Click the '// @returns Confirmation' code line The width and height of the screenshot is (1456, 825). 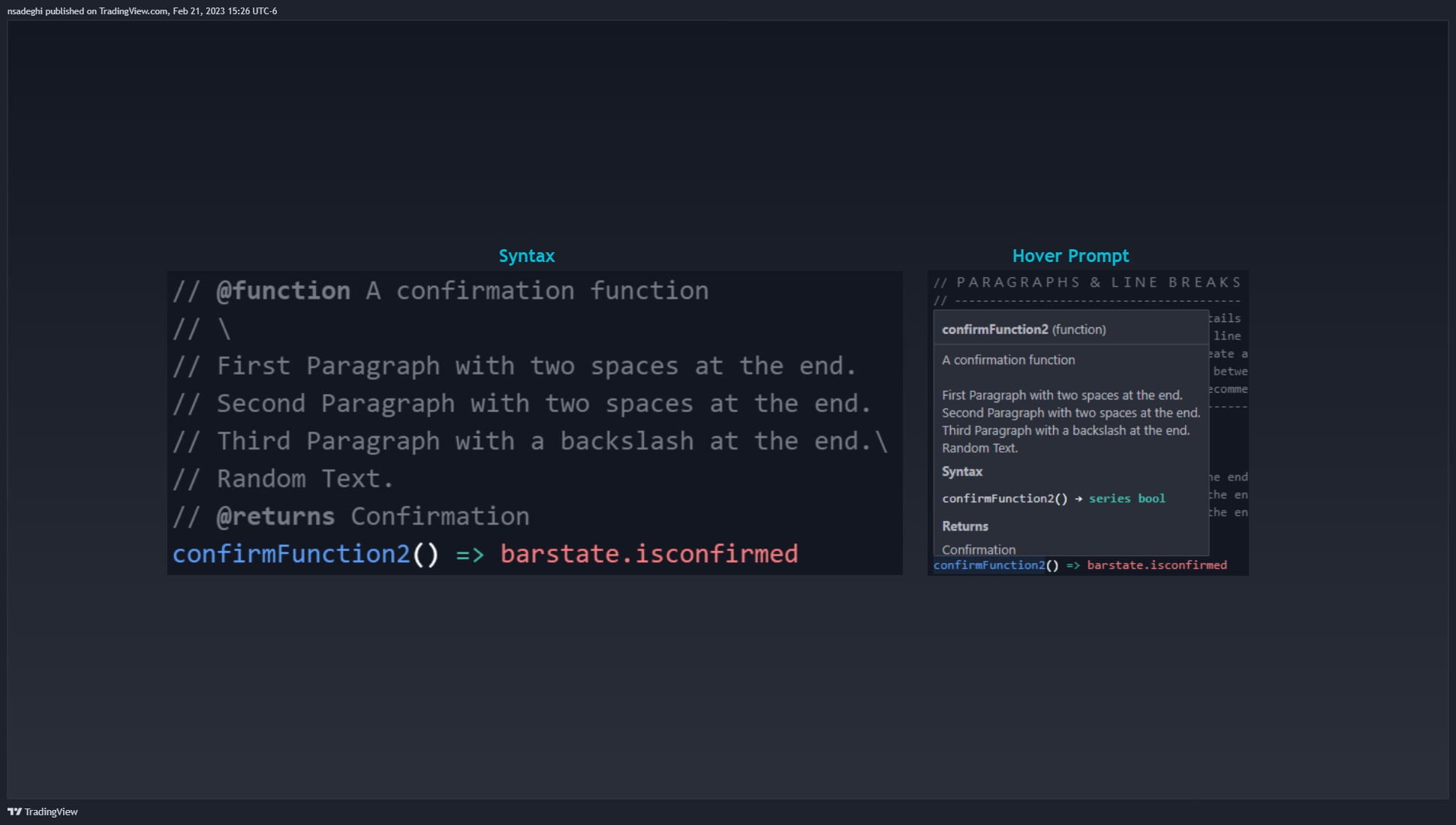point(351,516)
